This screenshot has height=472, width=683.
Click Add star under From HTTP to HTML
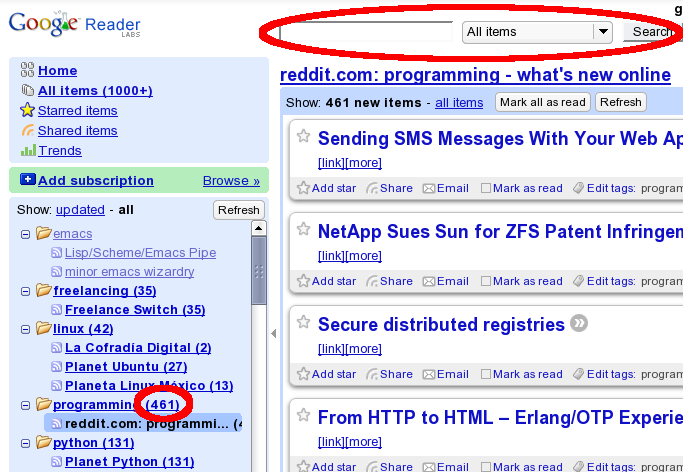327,467
